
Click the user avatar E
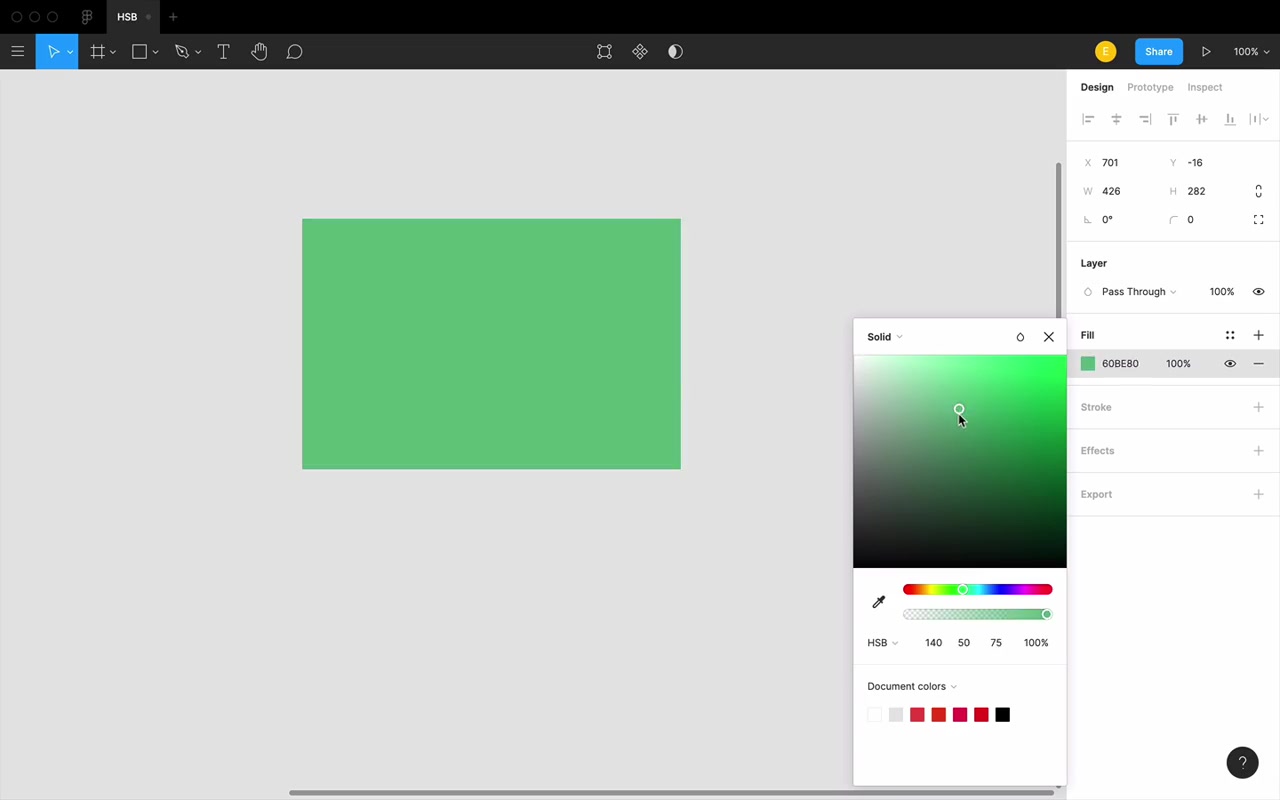[1105, 52]
